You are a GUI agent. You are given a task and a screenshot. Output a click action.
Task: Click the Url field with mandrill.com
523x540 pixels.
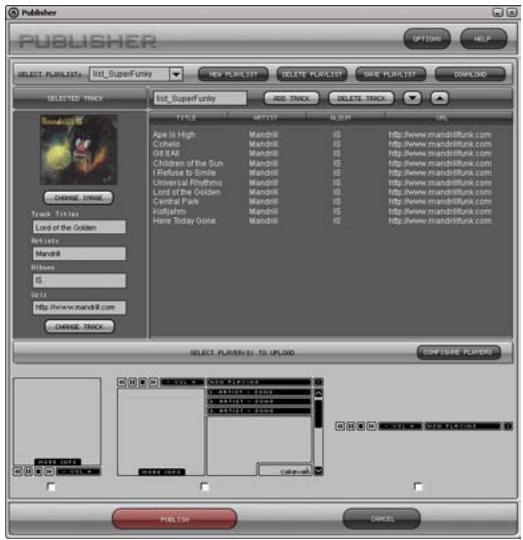click(x=79, y=308)
